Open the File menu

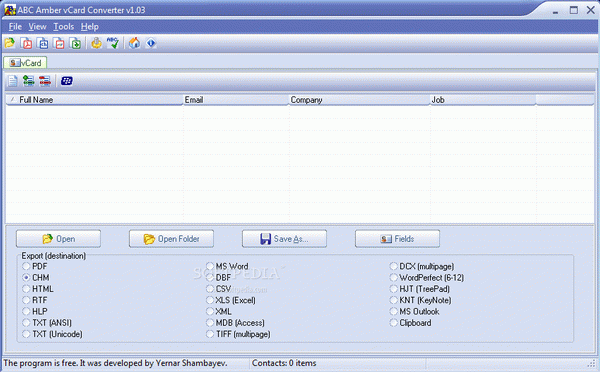click(15, 26)
